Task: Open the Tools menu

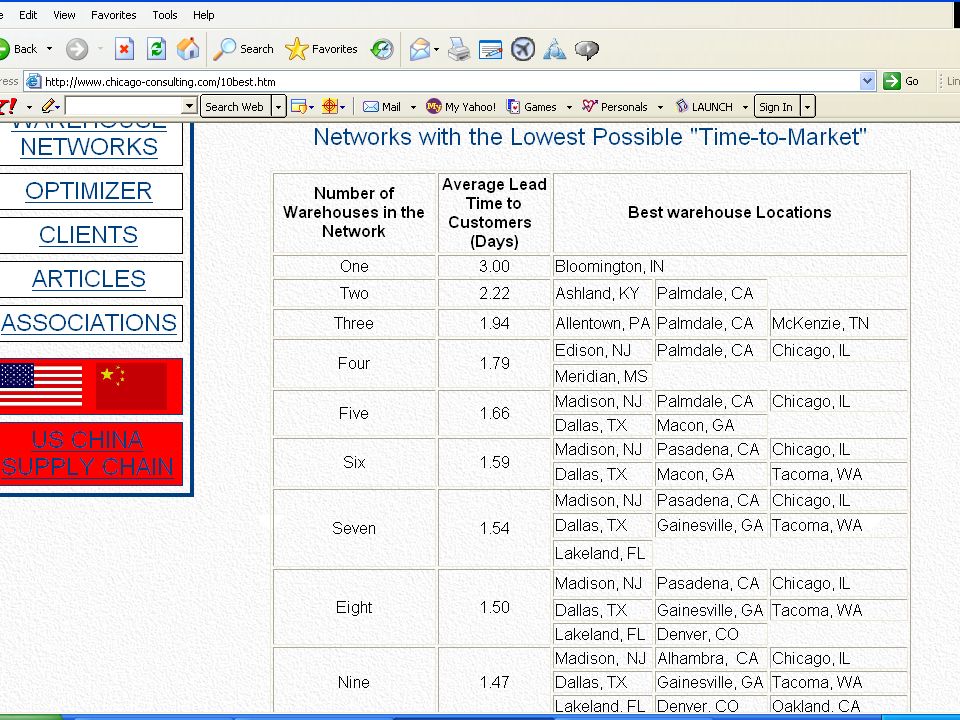Action: click(x=165, y=15)
